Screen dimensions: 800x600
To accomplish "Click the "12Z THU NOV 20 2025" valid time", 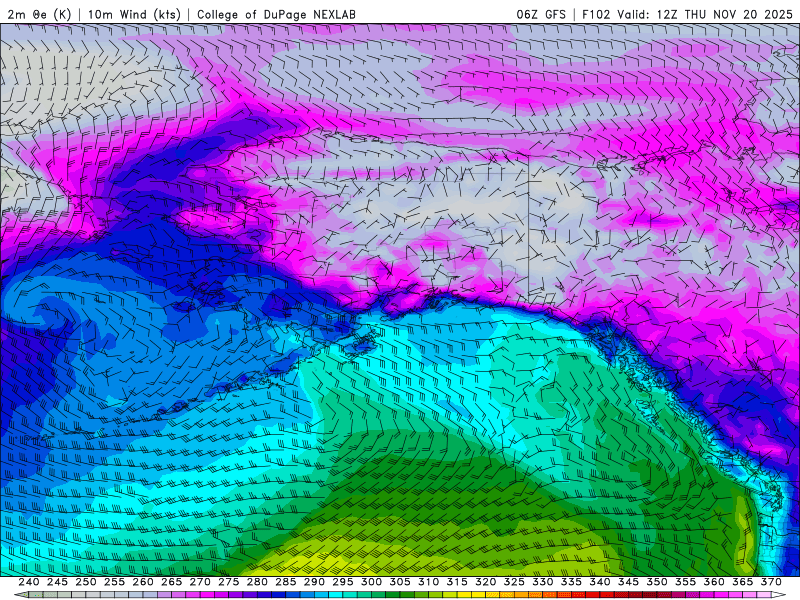I will [x=724, y=14].
